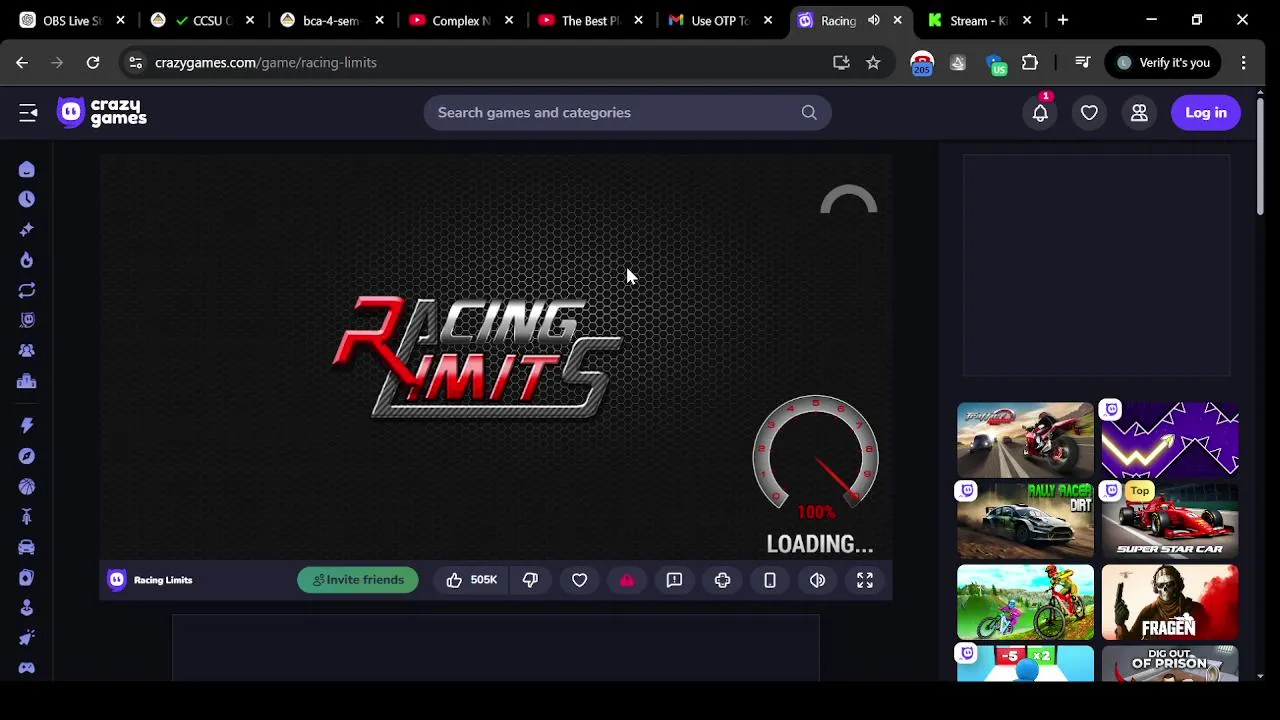Open the Card games category icon

point(27,578)
